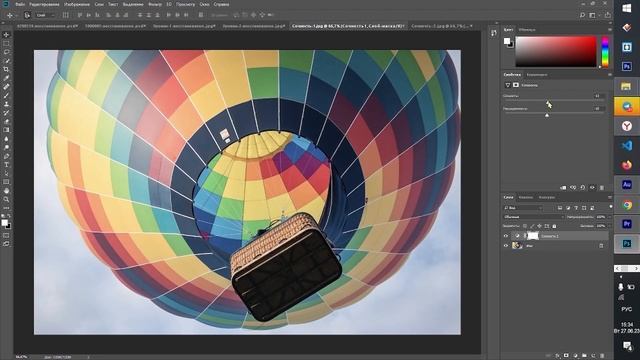Toggle lock all padlock in Layers panel
This screenshot has height=360, width=640.
pyautogui.click(x=554, y=226)
